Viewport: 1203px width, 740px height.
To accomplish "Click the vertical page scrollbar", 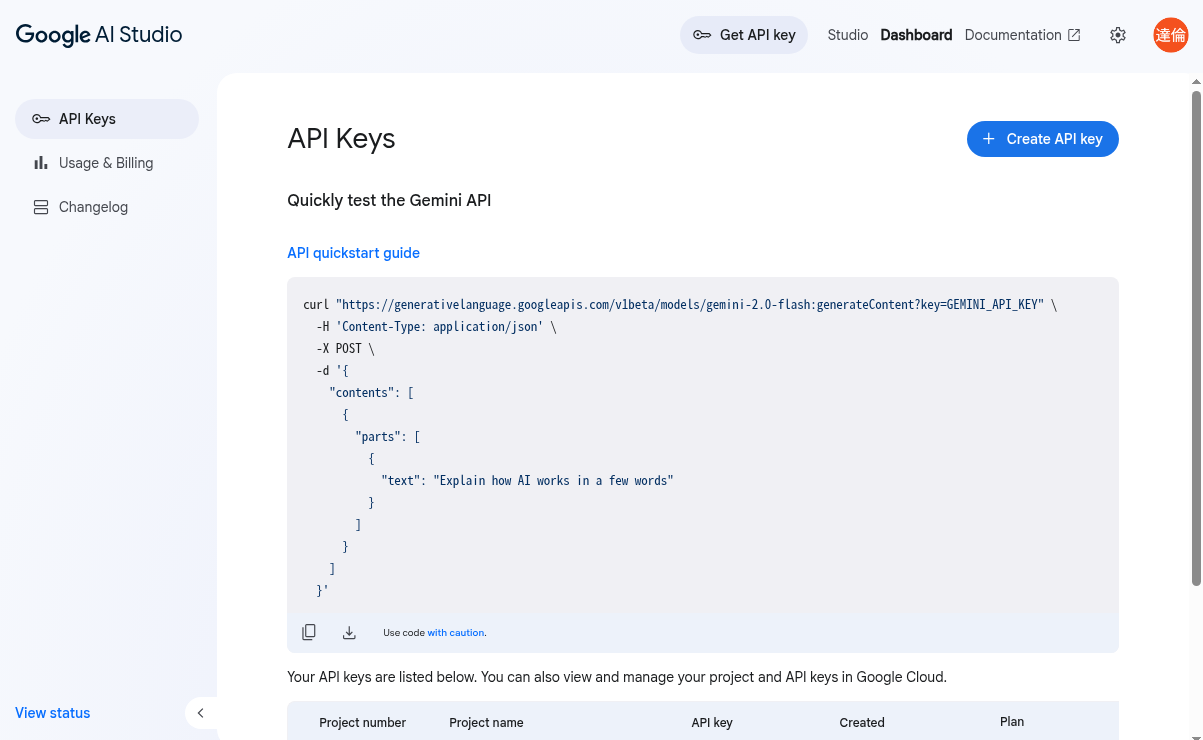I will point(1197,338).
